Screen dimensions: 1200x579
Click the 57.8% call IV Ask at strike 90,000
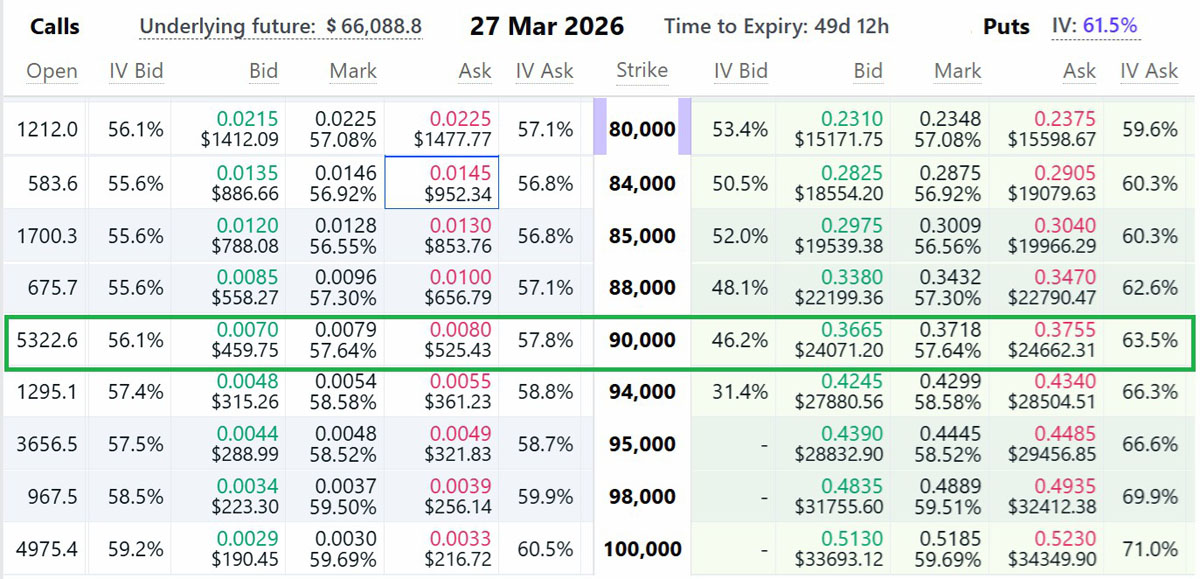click(545, 340)
